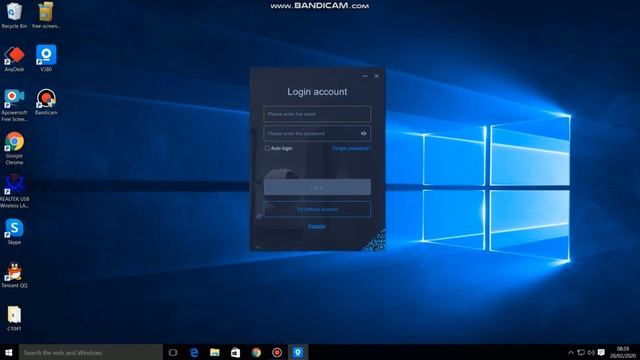The width and height of the screenshot is (640, 360).
Task: Open the Action Center notifications icon
Action: point(601,353)
